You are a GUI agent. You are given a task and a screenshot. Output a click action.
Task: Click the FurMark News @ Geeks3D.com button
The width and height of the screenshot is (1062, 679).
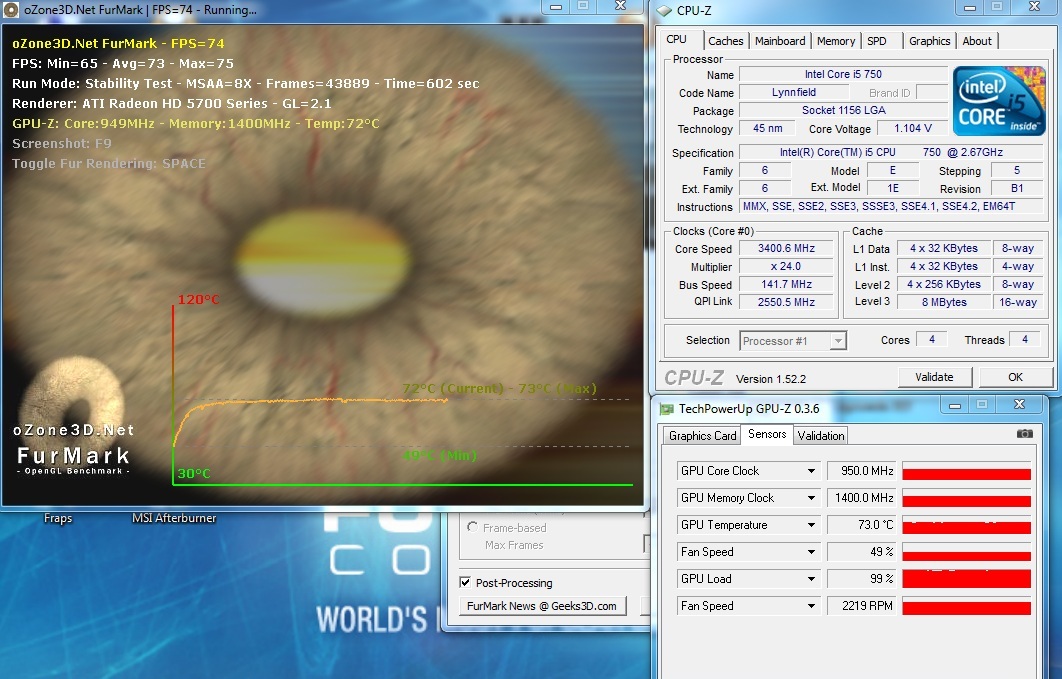pyautogui.click(x=542, y=606)
